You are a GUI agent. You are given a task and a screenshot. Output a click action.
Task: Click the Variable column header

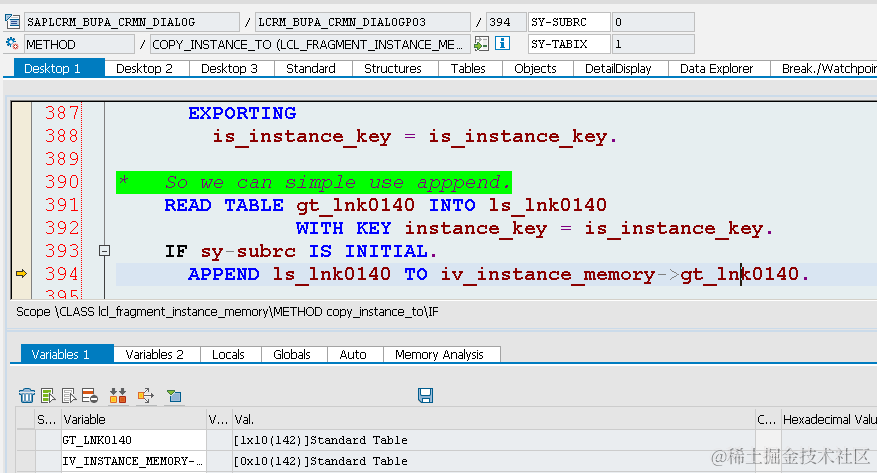click(133, 419)
